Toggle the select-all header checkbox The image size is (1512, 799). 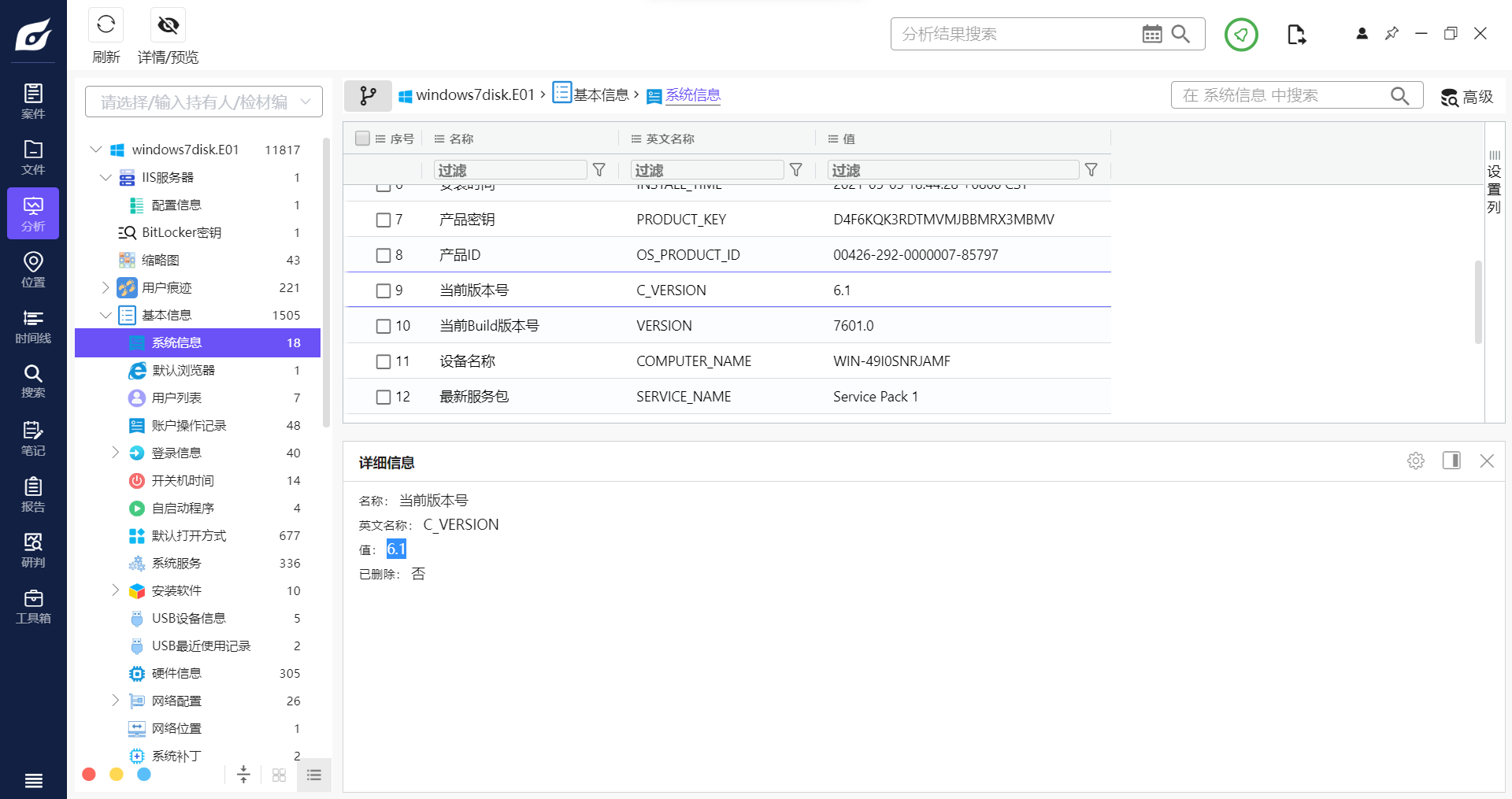coord(362,139)
